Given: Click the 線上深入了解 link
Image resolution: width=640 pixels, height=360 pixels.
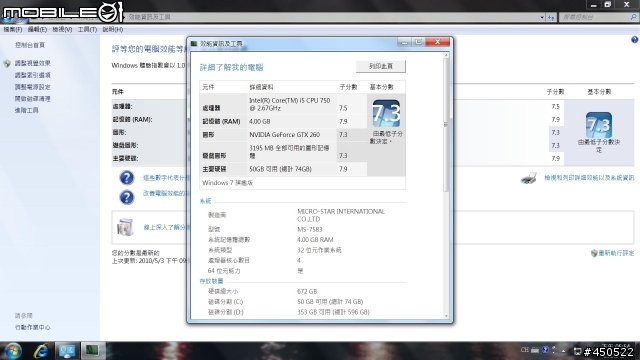Looking at the screenshot, I should [x=165, y=227].
